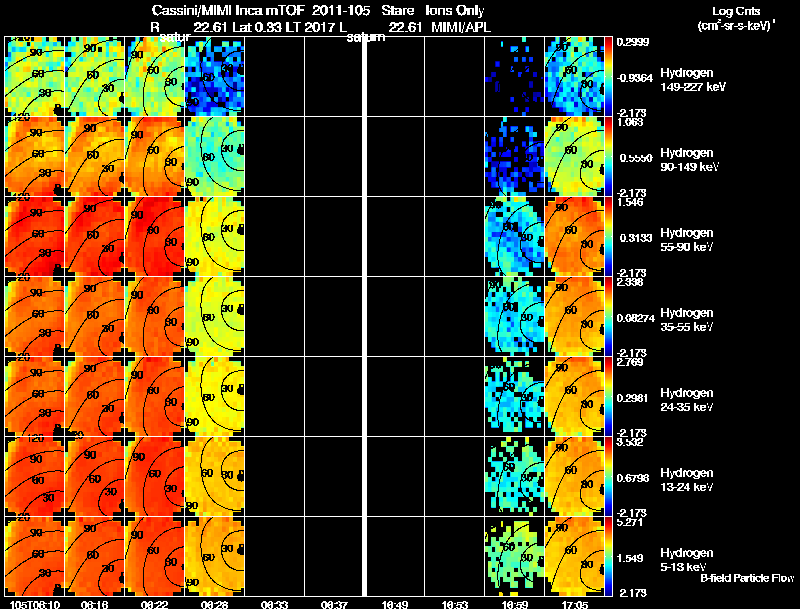The width and height of the screenshot is (800, 609).
Task: Click the colorbar maximum value '2.769'
Action: (630, 363)
